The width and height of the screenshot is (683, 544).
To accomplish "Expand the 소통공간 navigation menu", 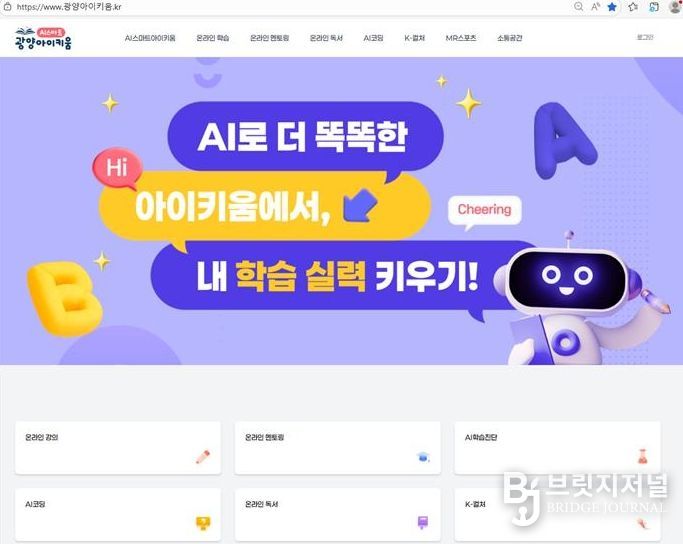I will 509,38.
